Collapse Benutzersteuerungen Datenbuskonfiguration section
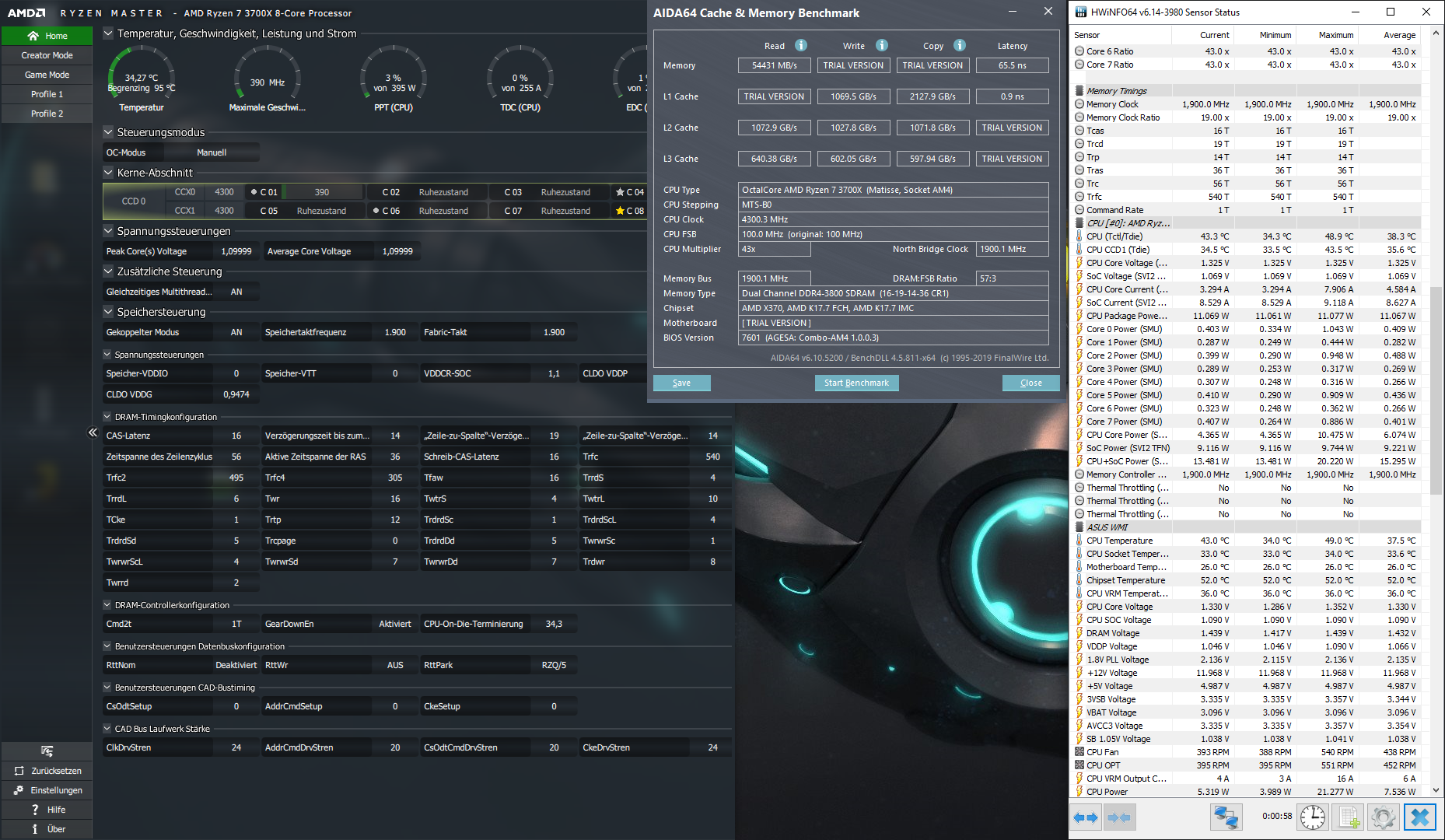Image resolution: width=1445 pixels, height=840 pixels. pyautogui.click(x=107, y=646)
